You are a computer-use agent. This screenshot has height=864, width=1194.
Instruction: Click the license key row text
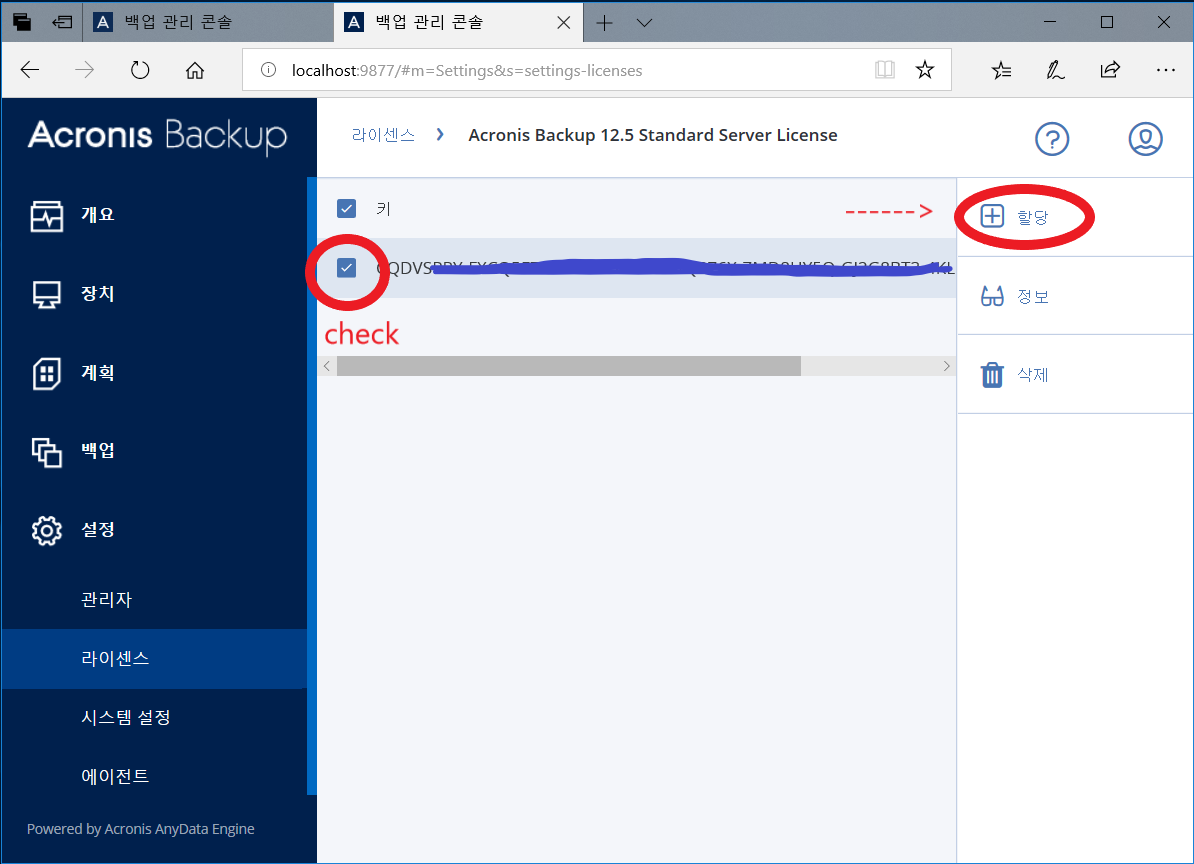click(664, 267)
